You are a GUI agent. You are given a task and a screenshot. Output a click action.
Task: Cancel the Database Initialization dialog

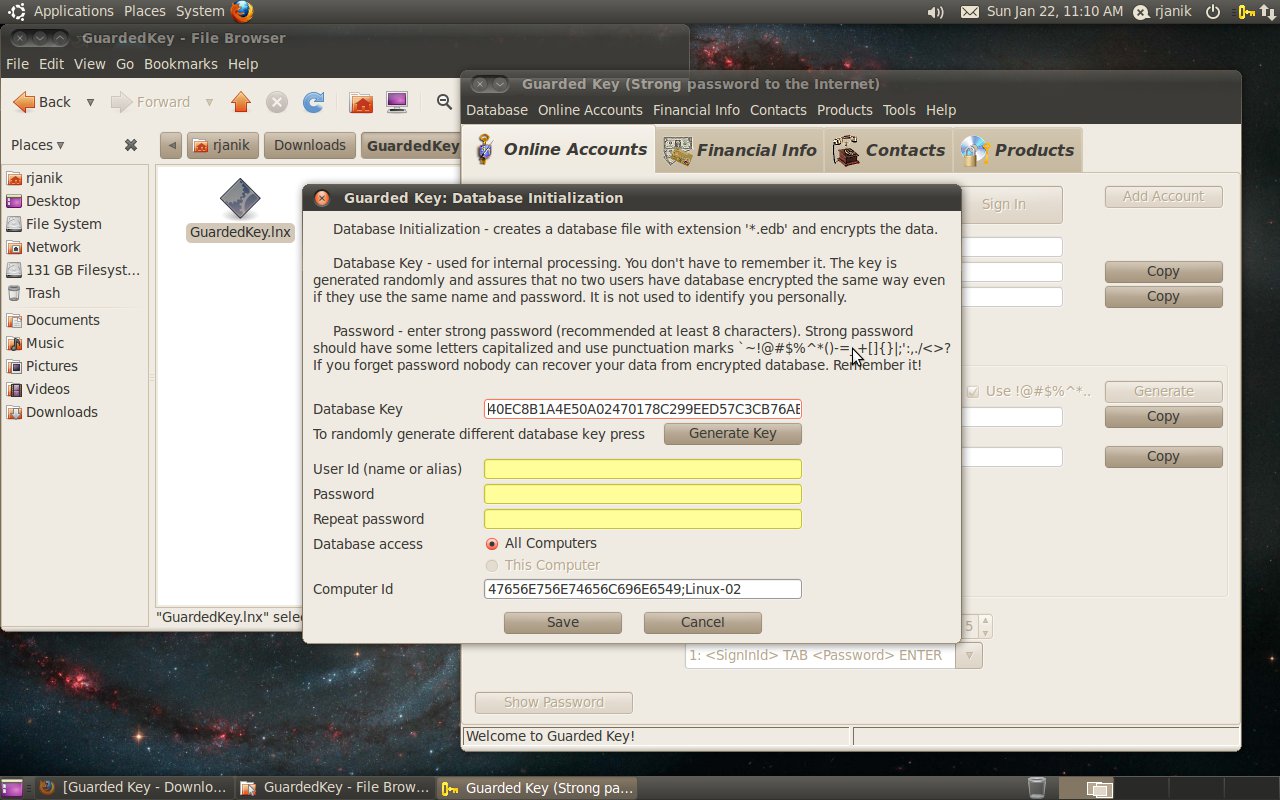[703, 622]
